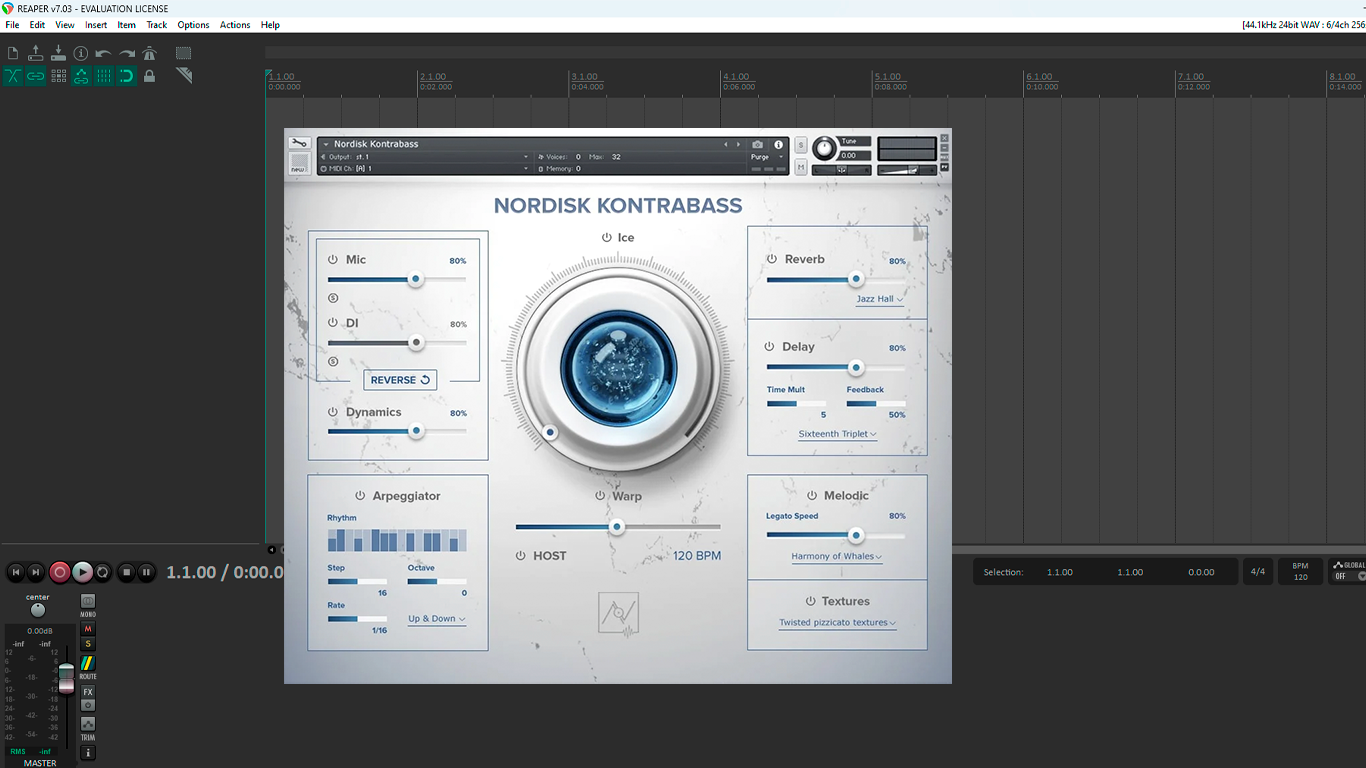Screen dimensions: 1366x768
Task: Open Project Settings info icon
Action: coord(81,53)
